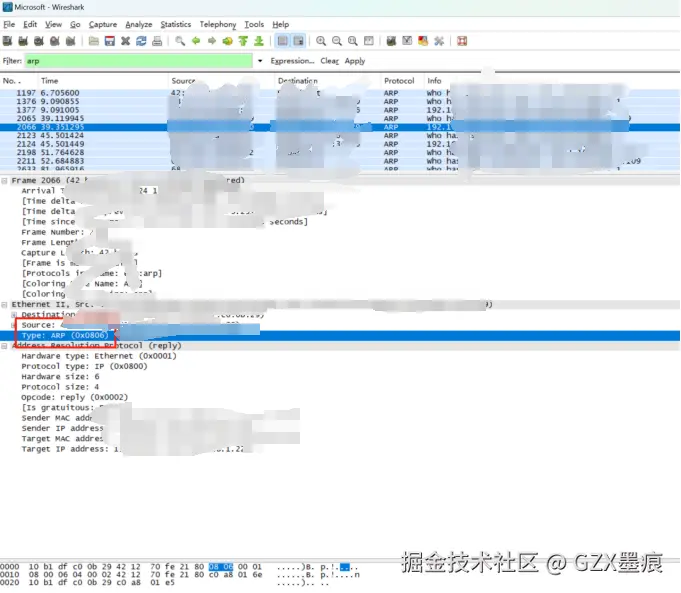This screenshot has width=681, height=593.
Task: Zoom in on packet text icon
Action: tap(321, 41)
